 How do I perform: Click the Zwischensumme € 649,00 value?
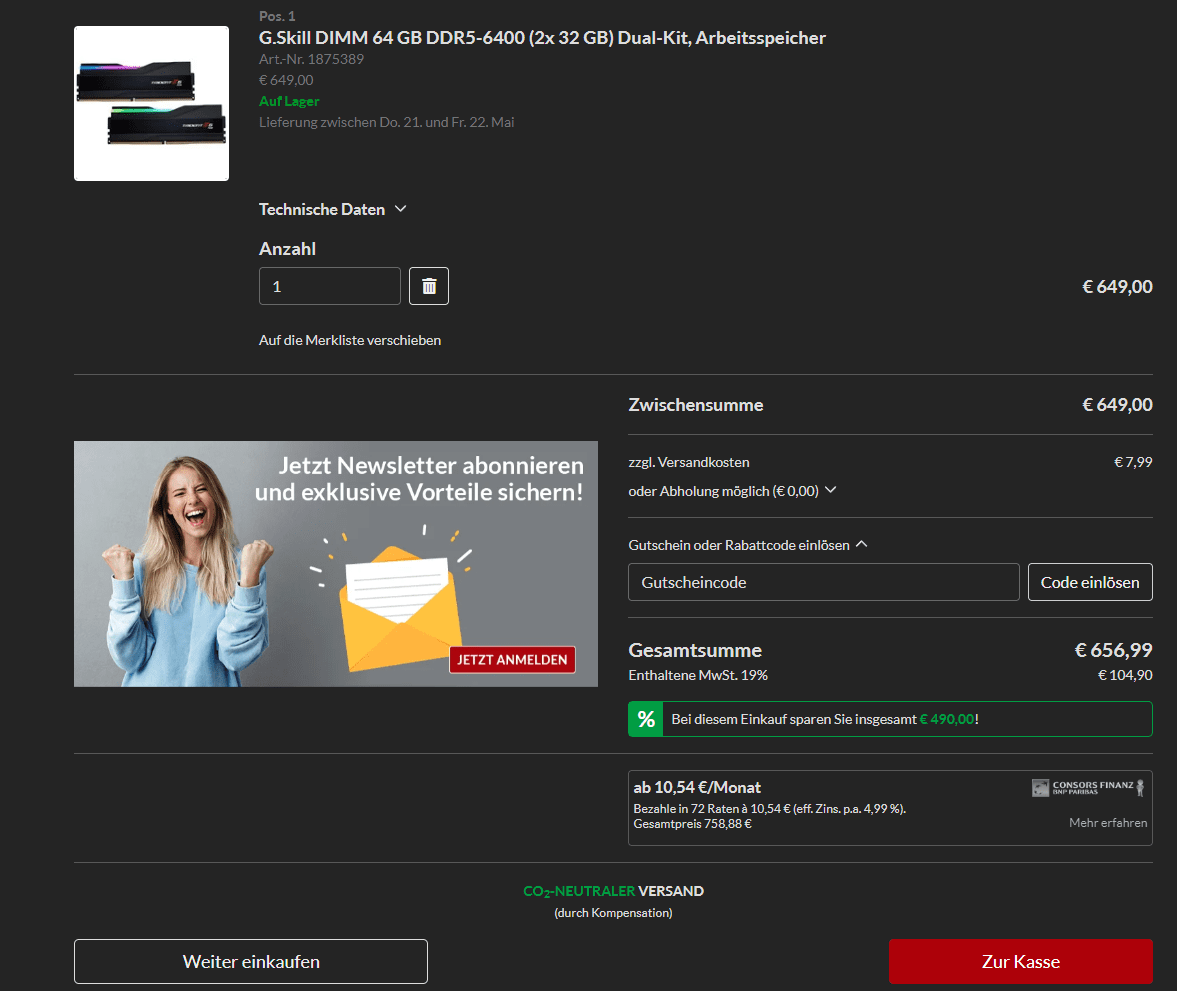1117,405
